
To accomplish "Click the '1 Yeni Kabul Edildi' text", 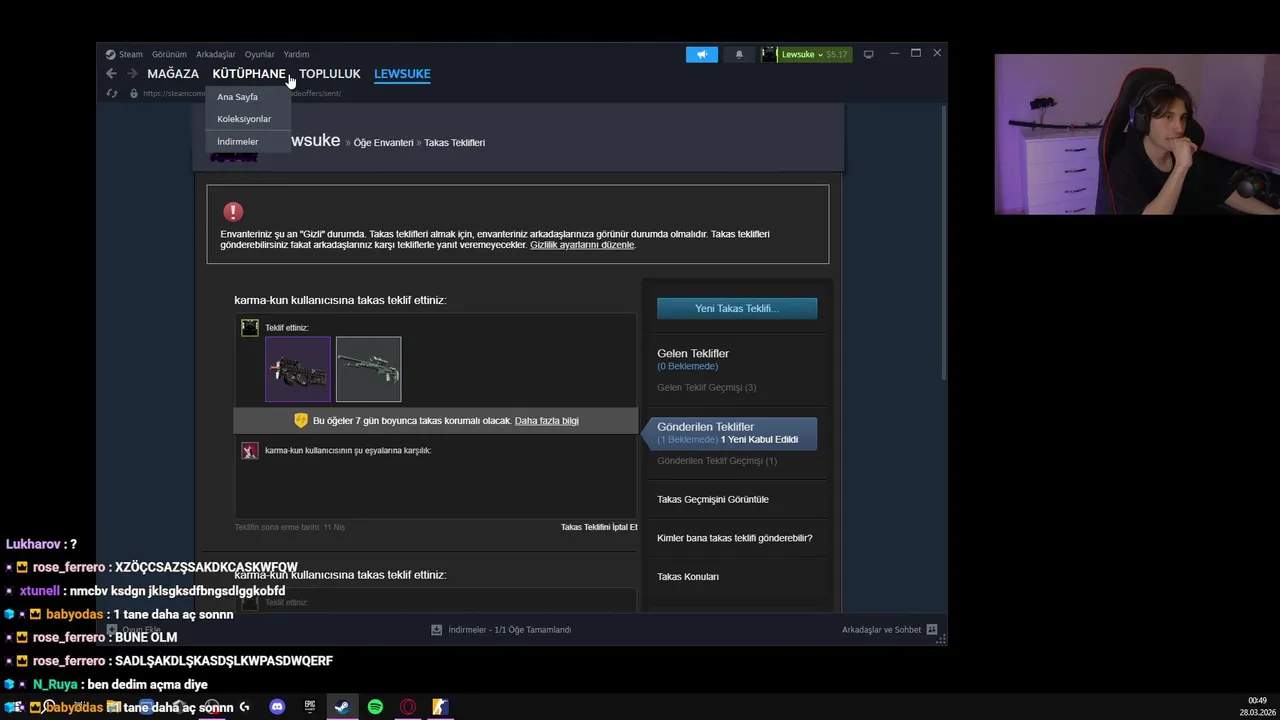I will click(x=759, y=440).
